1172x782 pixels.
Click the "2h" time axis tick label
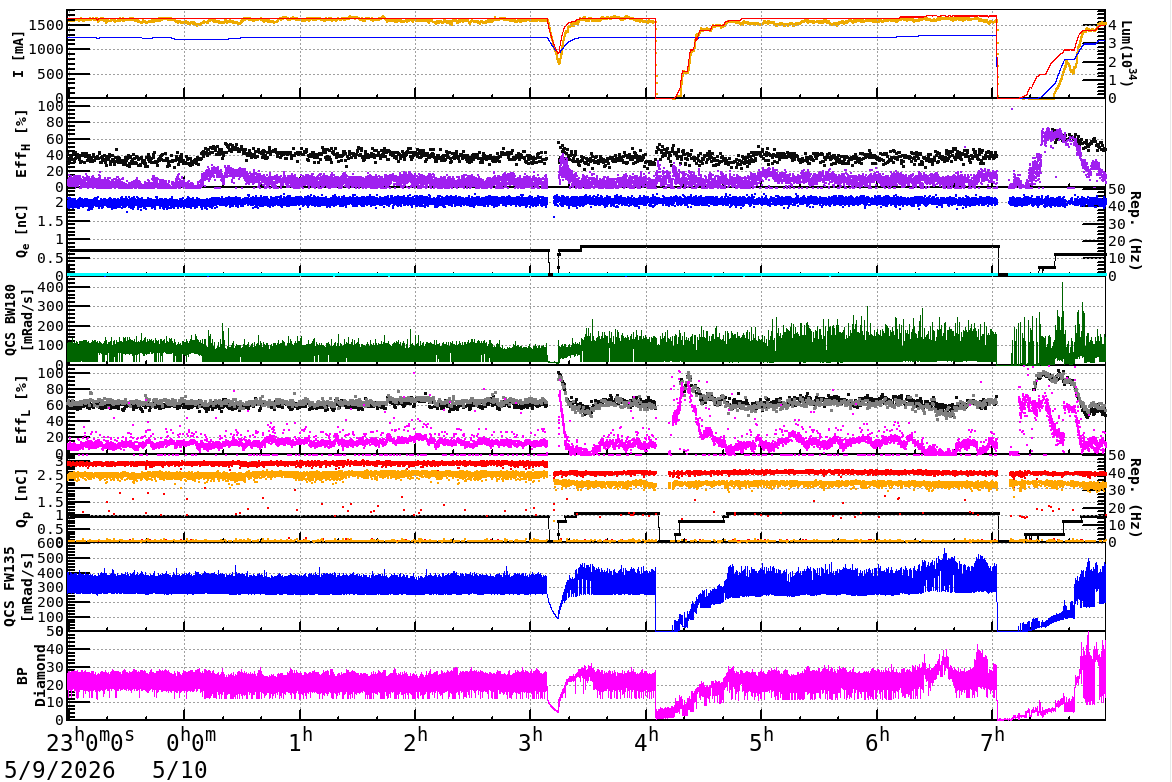pos(416,741)
